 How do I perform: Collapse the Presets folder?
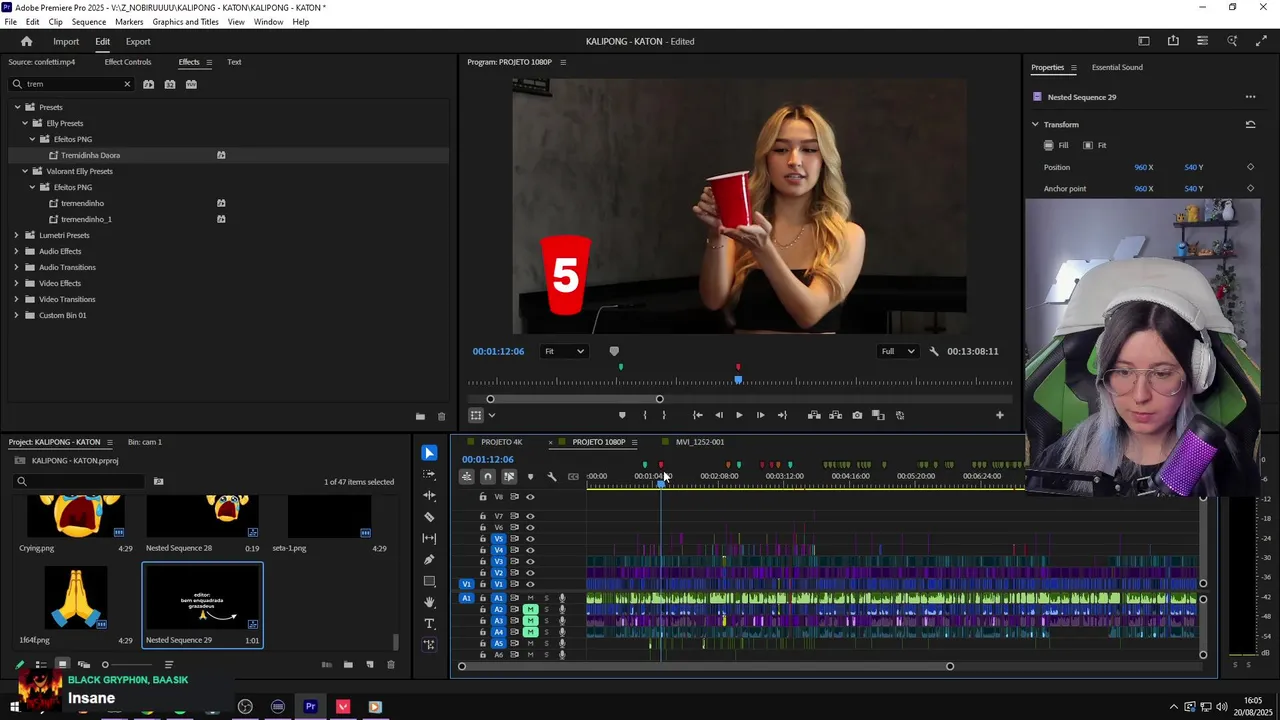point(17,107)
